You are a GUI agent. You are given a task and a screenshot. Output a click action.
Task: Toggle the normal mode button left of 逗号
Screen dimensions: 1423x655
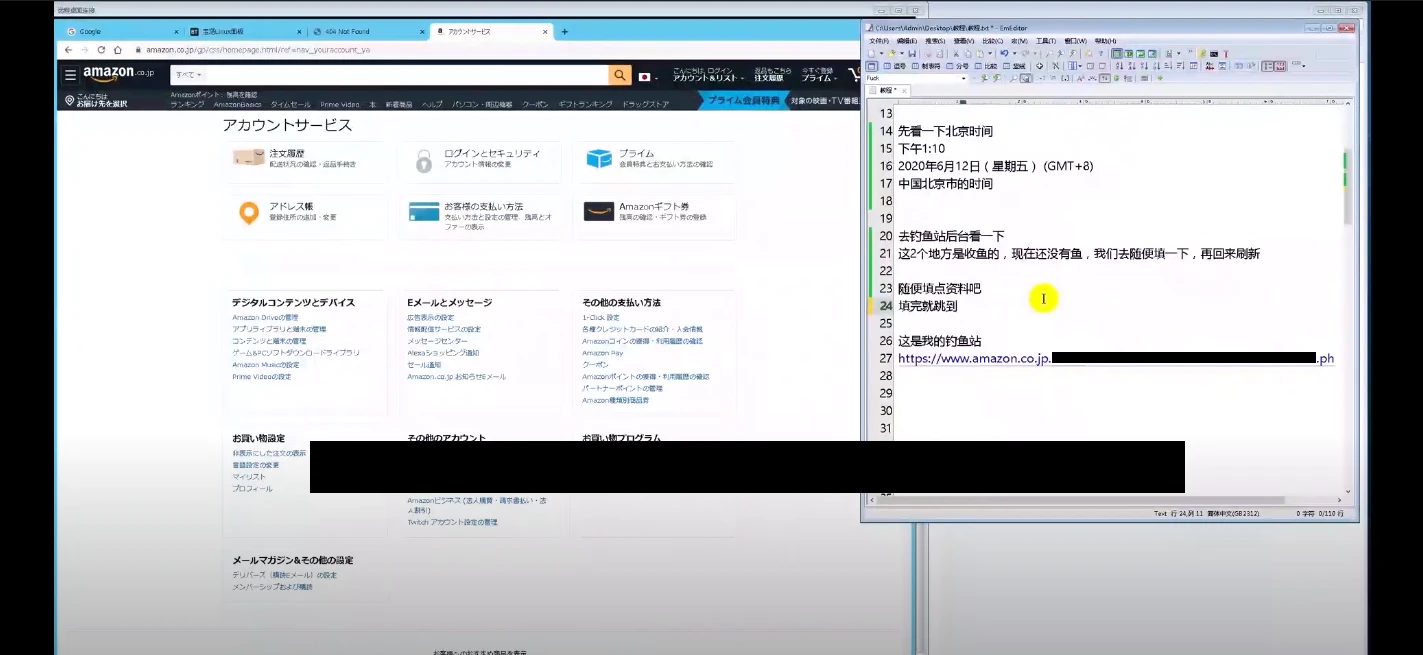pos(872,66)
